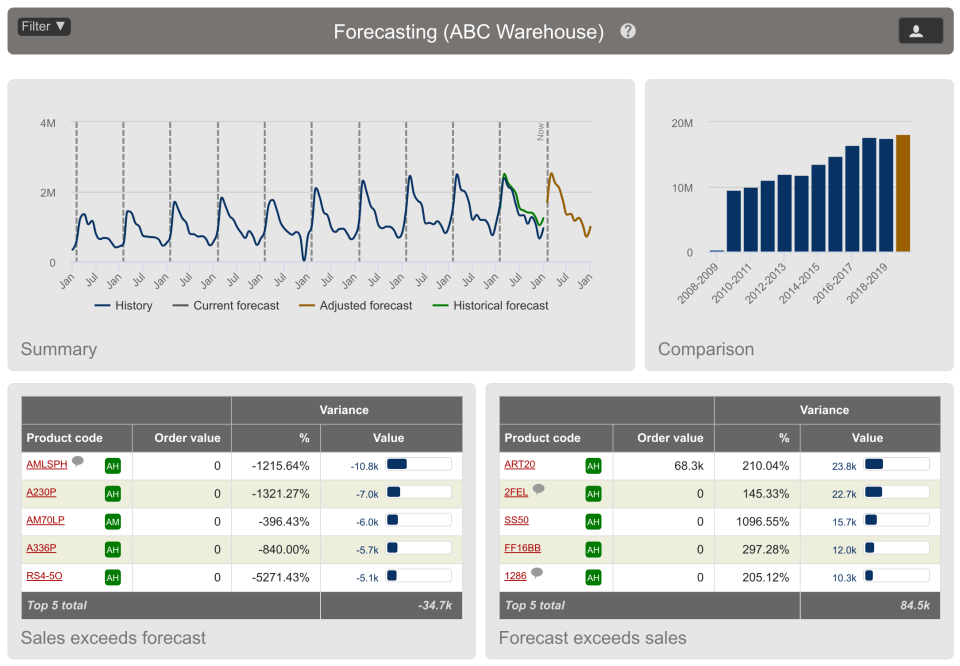Click the Now marker on summary chart
Image resolution: width=960 pixels, height=666 pixels.
pyautogui.click(x=541, y=131)
